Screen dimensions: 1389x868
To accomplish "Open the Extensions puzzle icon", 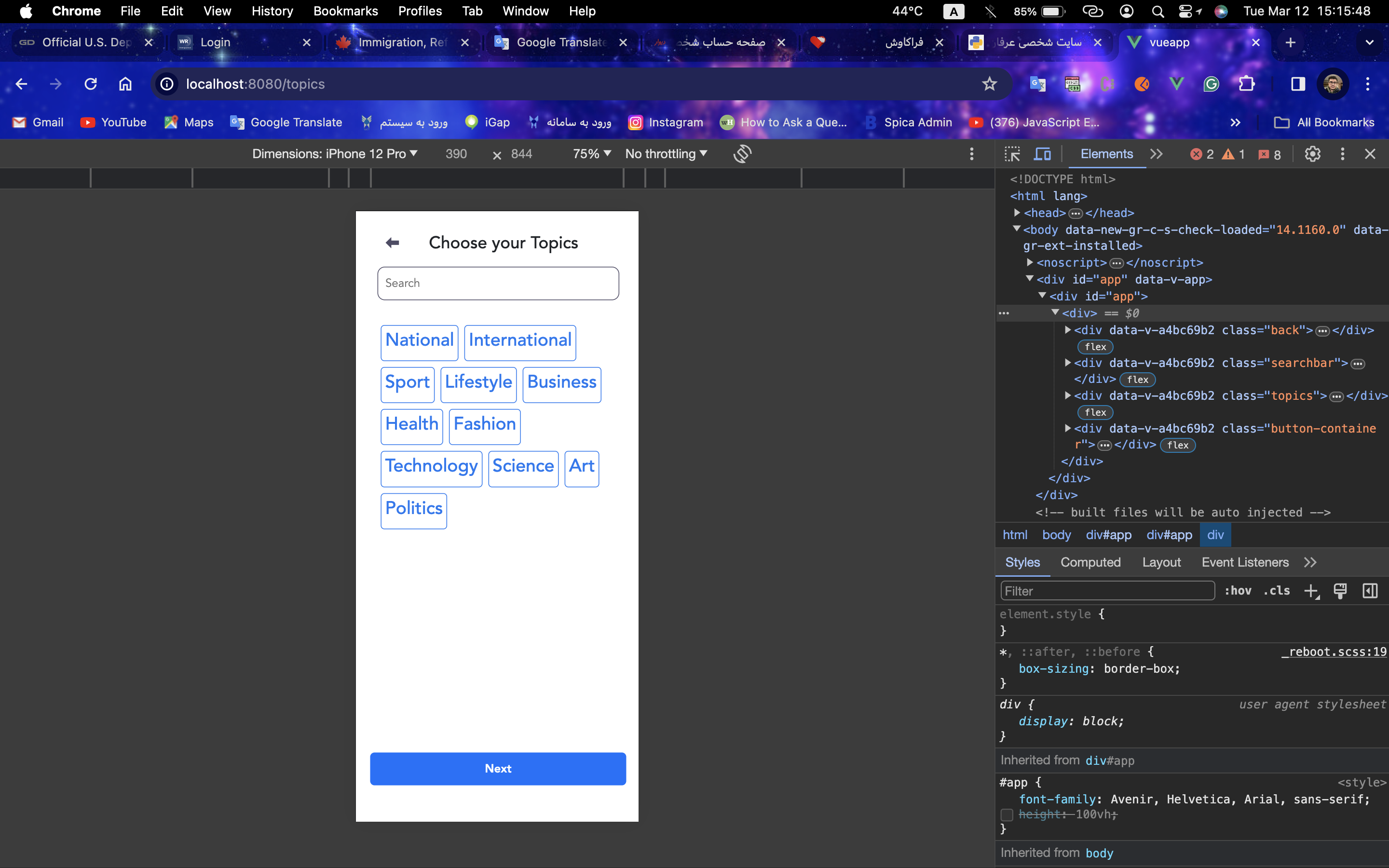I will [1246, 84].
